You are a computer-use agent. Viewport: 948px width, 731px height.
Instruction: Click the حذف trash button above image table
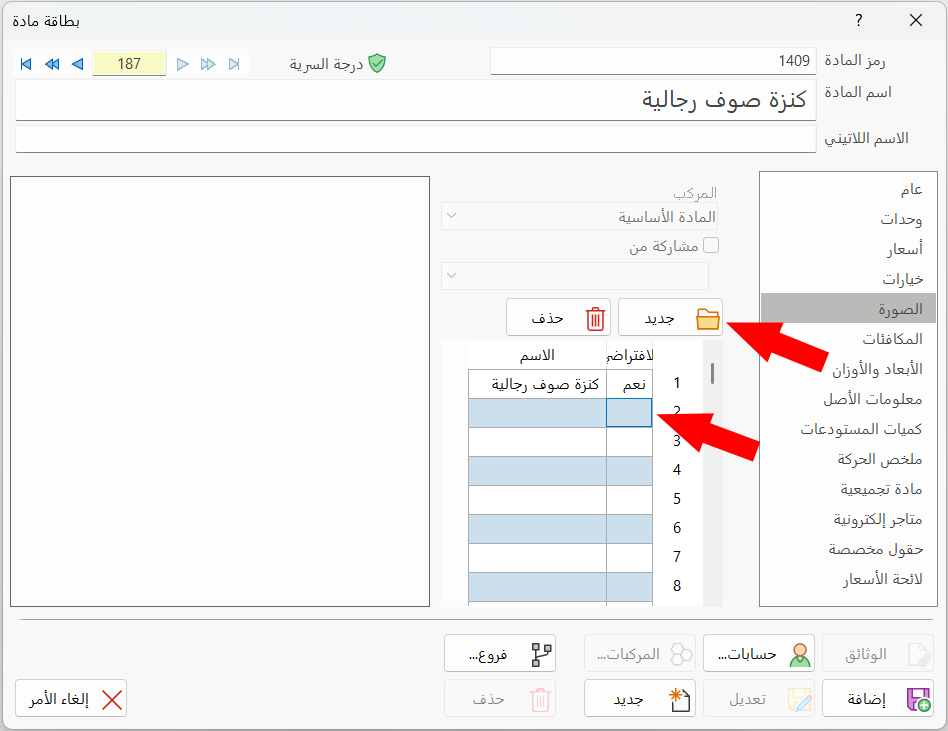(558, 317)
